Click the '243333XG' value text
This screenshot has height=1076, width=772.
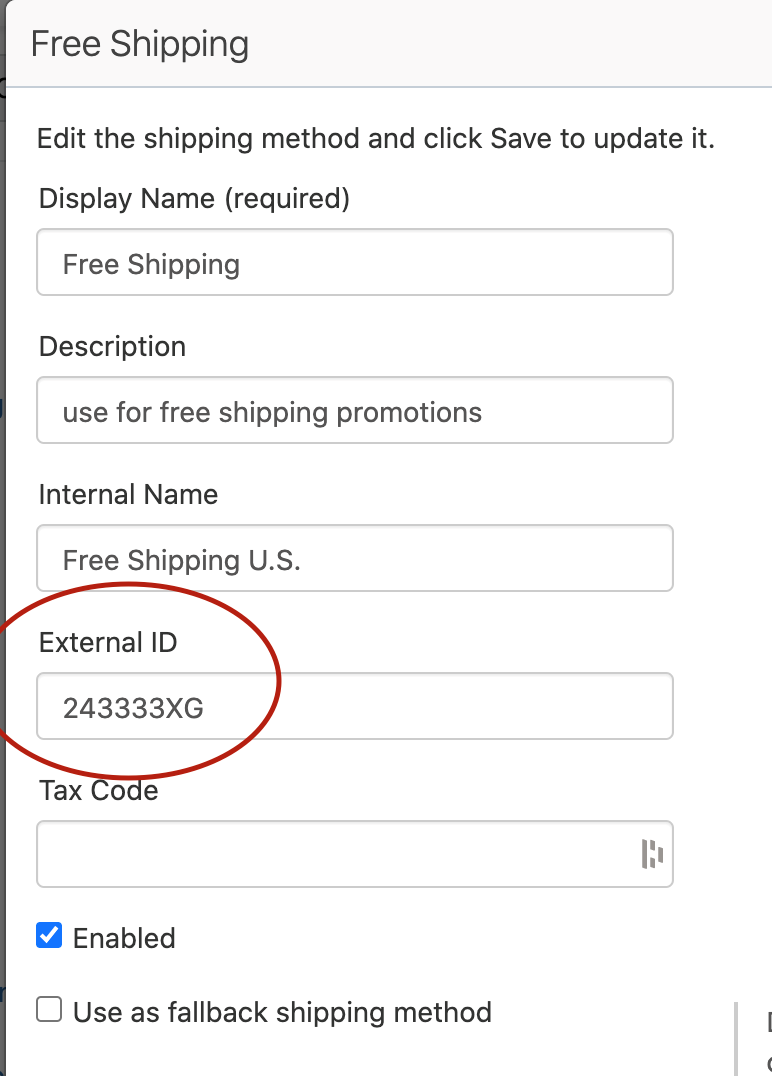[133, 708]
